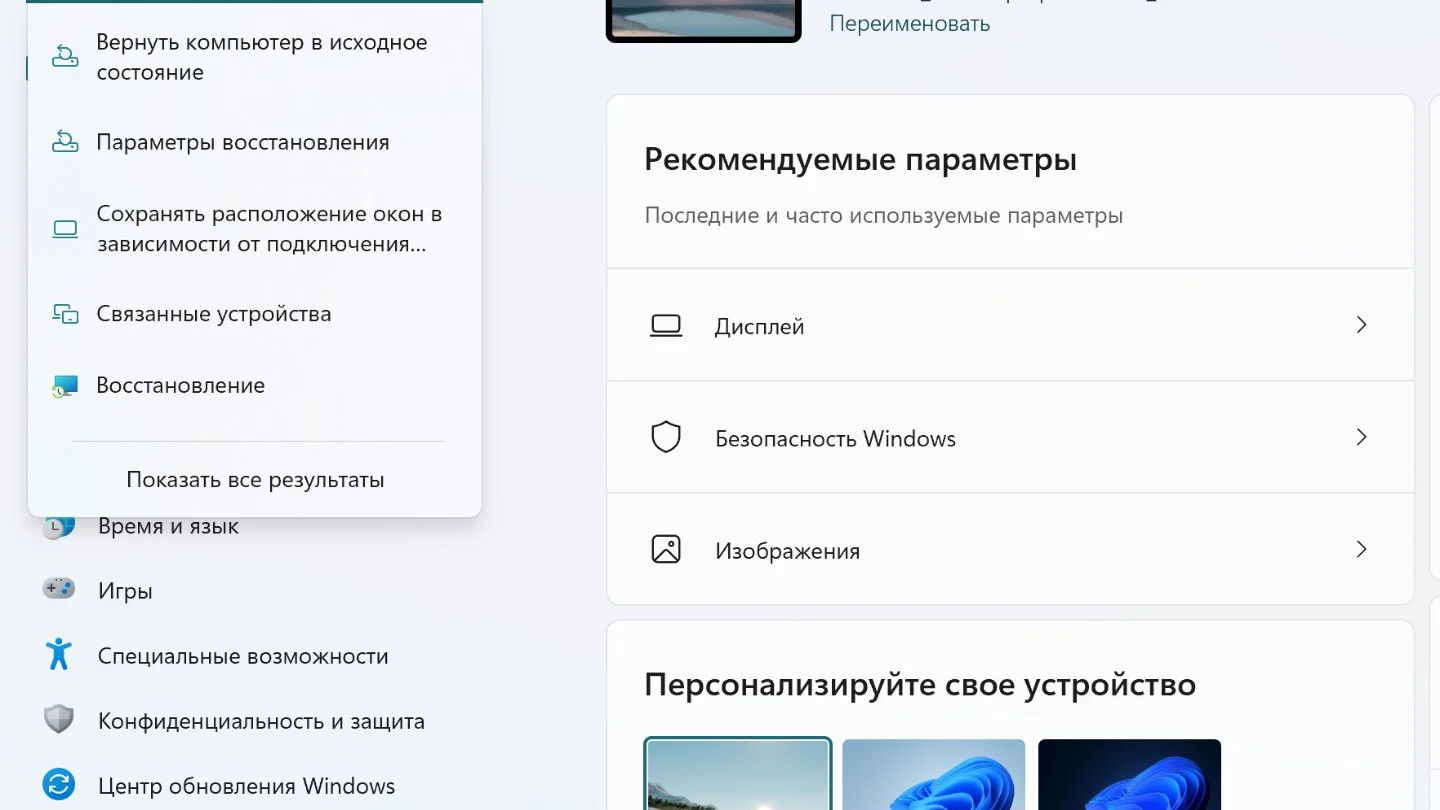The height and width of the screenshot is (810, 1440).
Task: Click the gamepad icon for 'Игры'
Action: point(59,590)
